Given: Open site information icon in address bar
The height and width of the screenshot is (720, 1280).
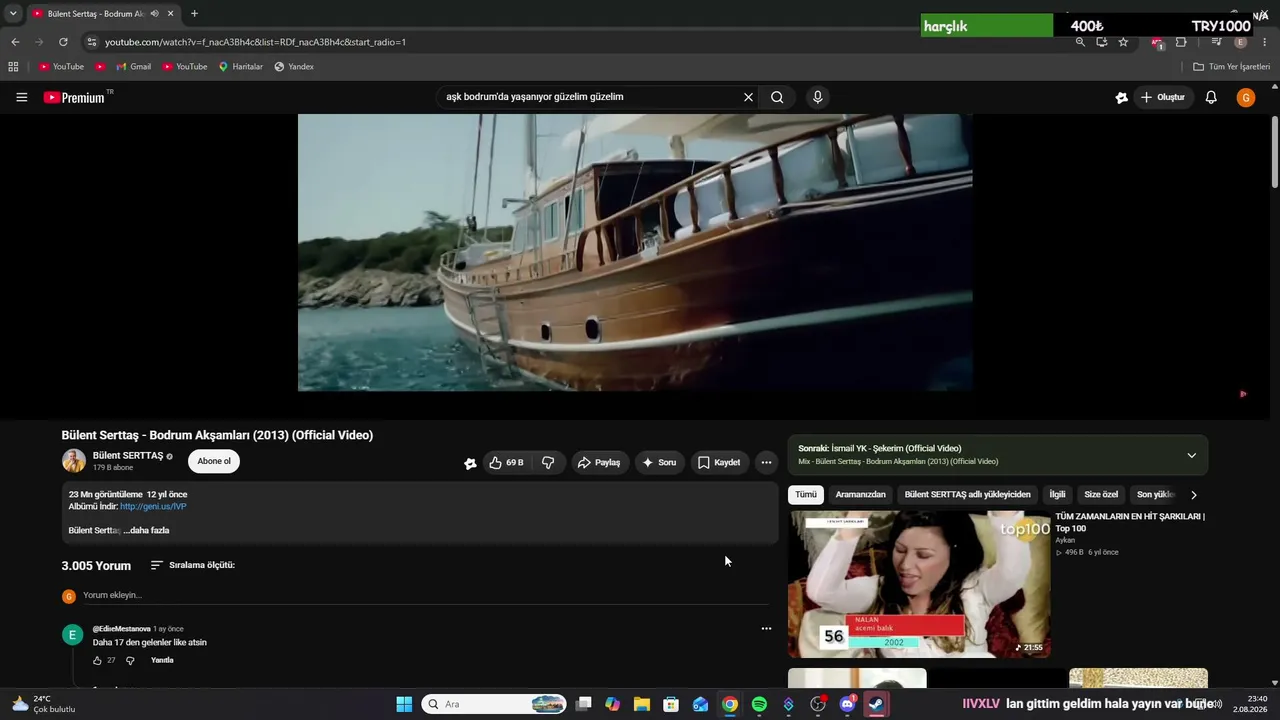Looking at the screenshot, I should pyautogui.click(x=92, y=42).
